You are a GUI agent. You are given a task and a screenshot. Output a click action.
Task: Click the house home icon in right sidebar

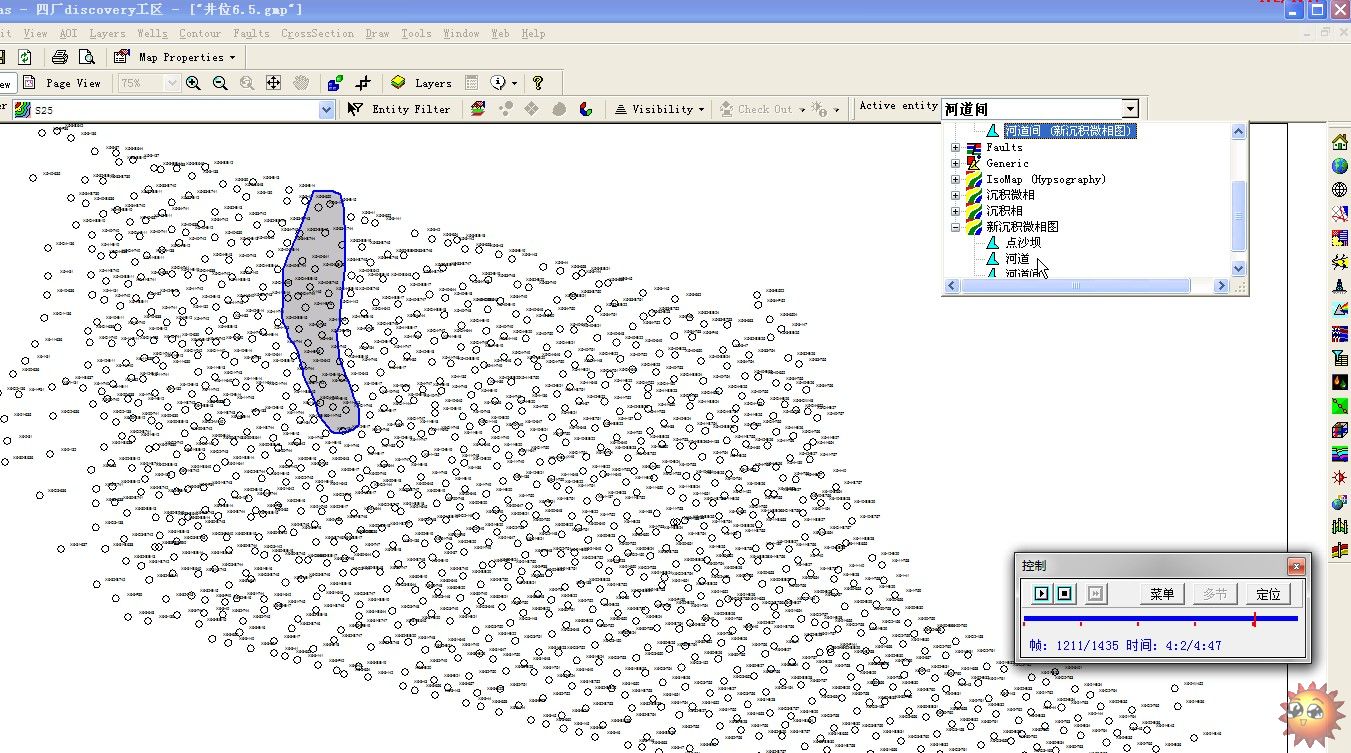(x=1340, y=142)
